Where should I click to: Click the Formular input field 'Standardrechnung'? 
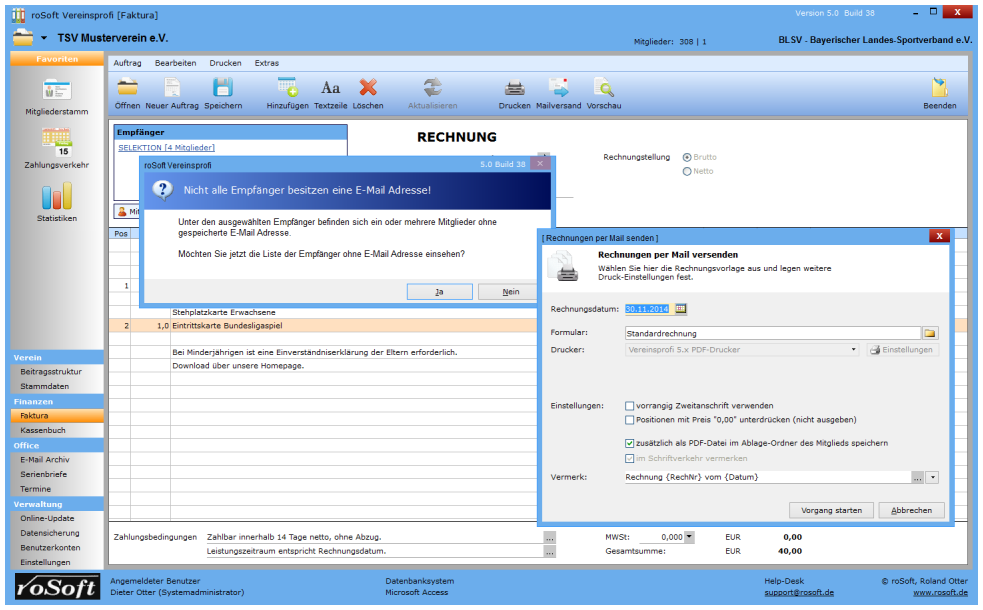pyautogui.click(x=771, y=333)
